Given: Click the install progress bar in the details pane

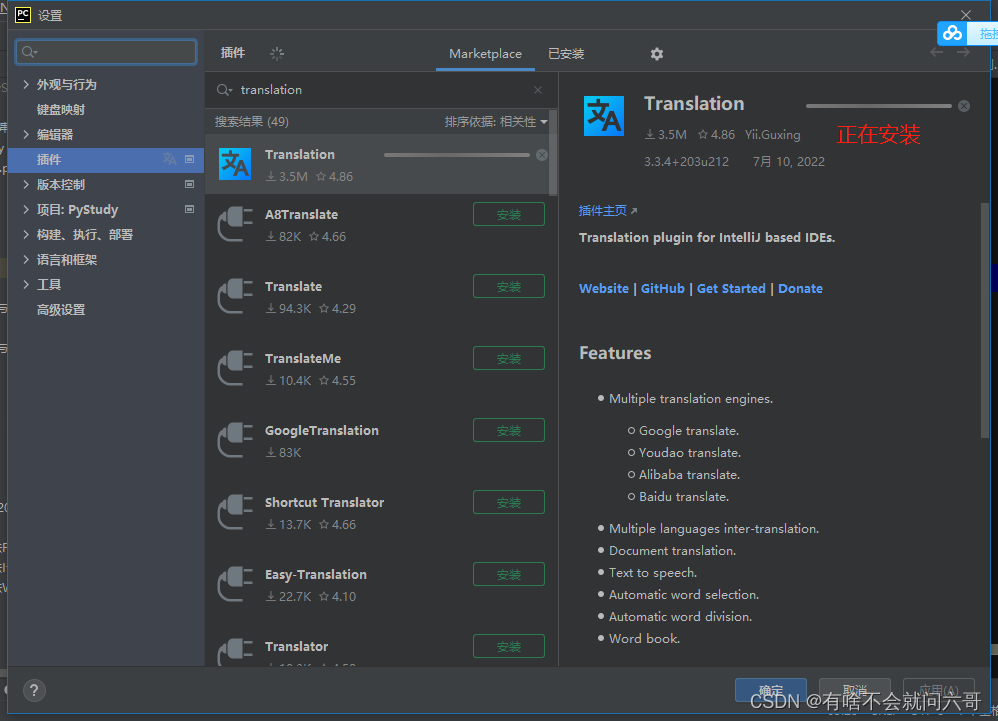Looking at the screenshot, I should [878, 106].
